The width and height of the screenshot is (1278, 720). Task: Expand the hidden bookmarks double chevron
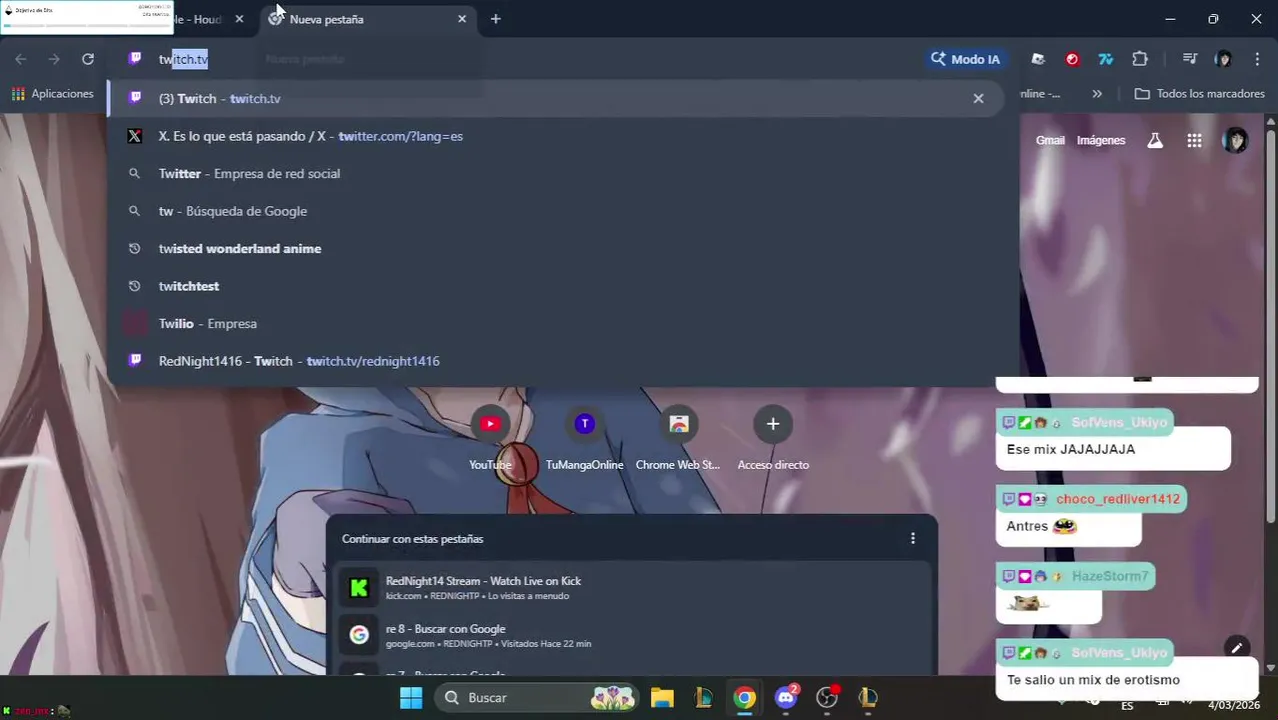(x=1097, y=94)
